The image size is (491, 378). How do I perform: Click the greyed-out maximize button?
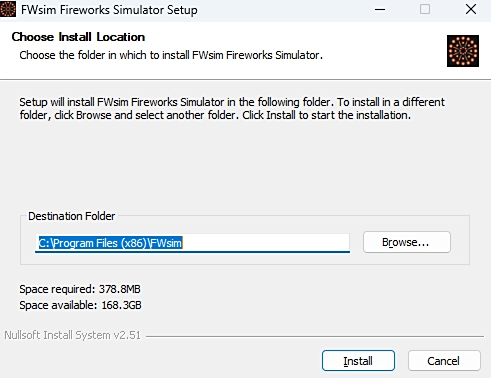(425, 9)
